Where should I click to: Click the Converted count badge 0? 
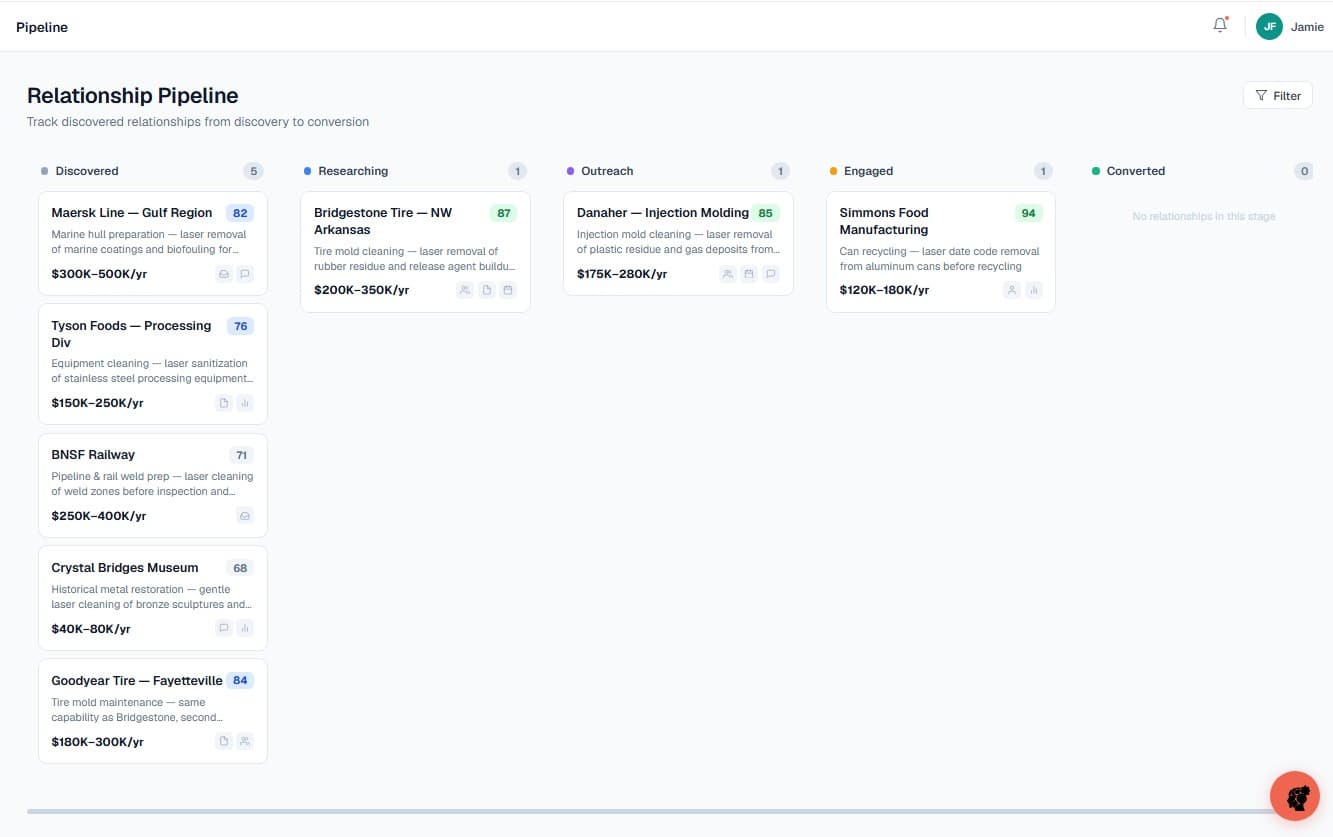tap(1304, 171)
